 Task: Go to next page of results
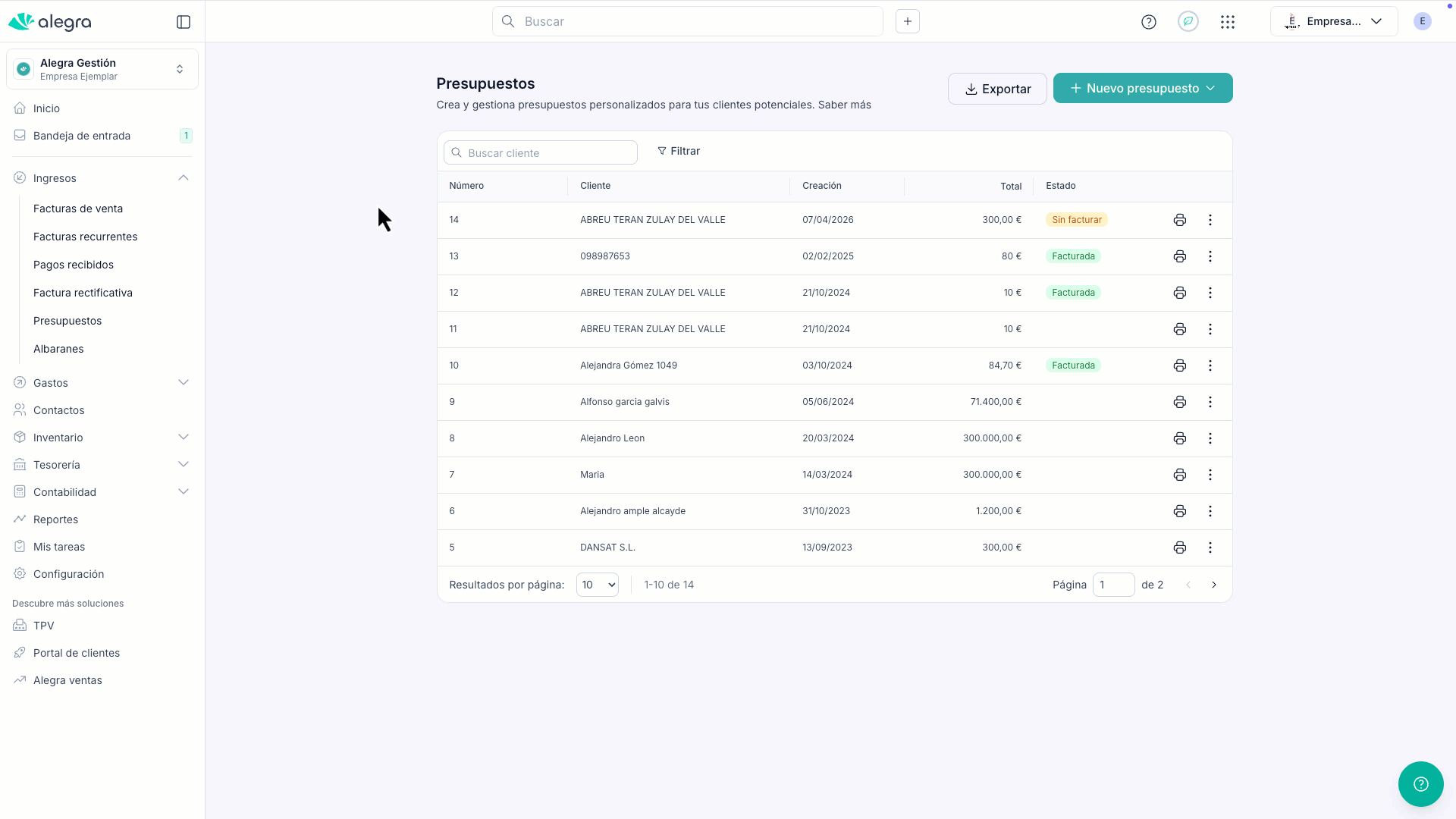click(1213, 585)
